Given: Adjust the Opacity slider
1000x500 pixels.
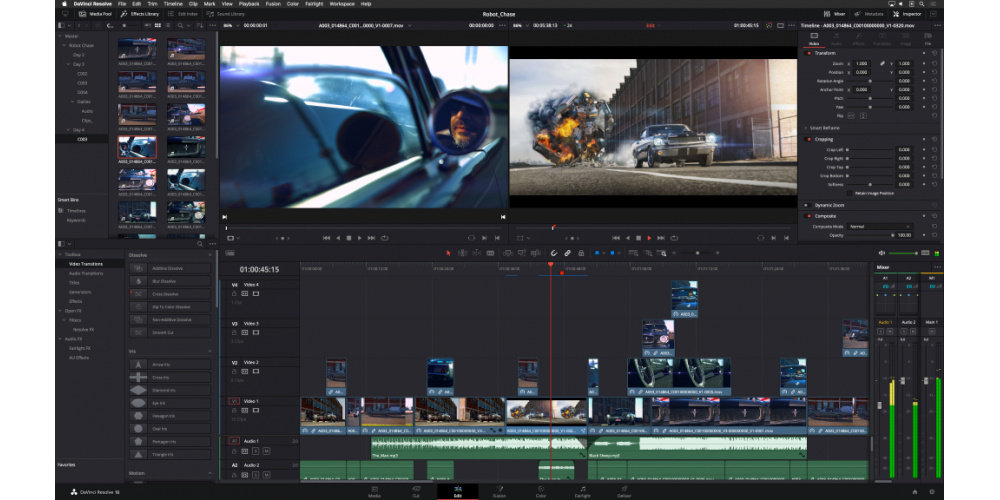Looking at the screenshot, I should click(870, 235).
